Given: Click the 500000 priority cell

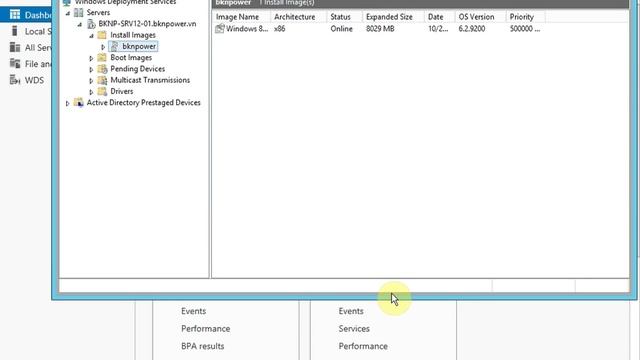Looking at the screenshot, I should point(525,29).
